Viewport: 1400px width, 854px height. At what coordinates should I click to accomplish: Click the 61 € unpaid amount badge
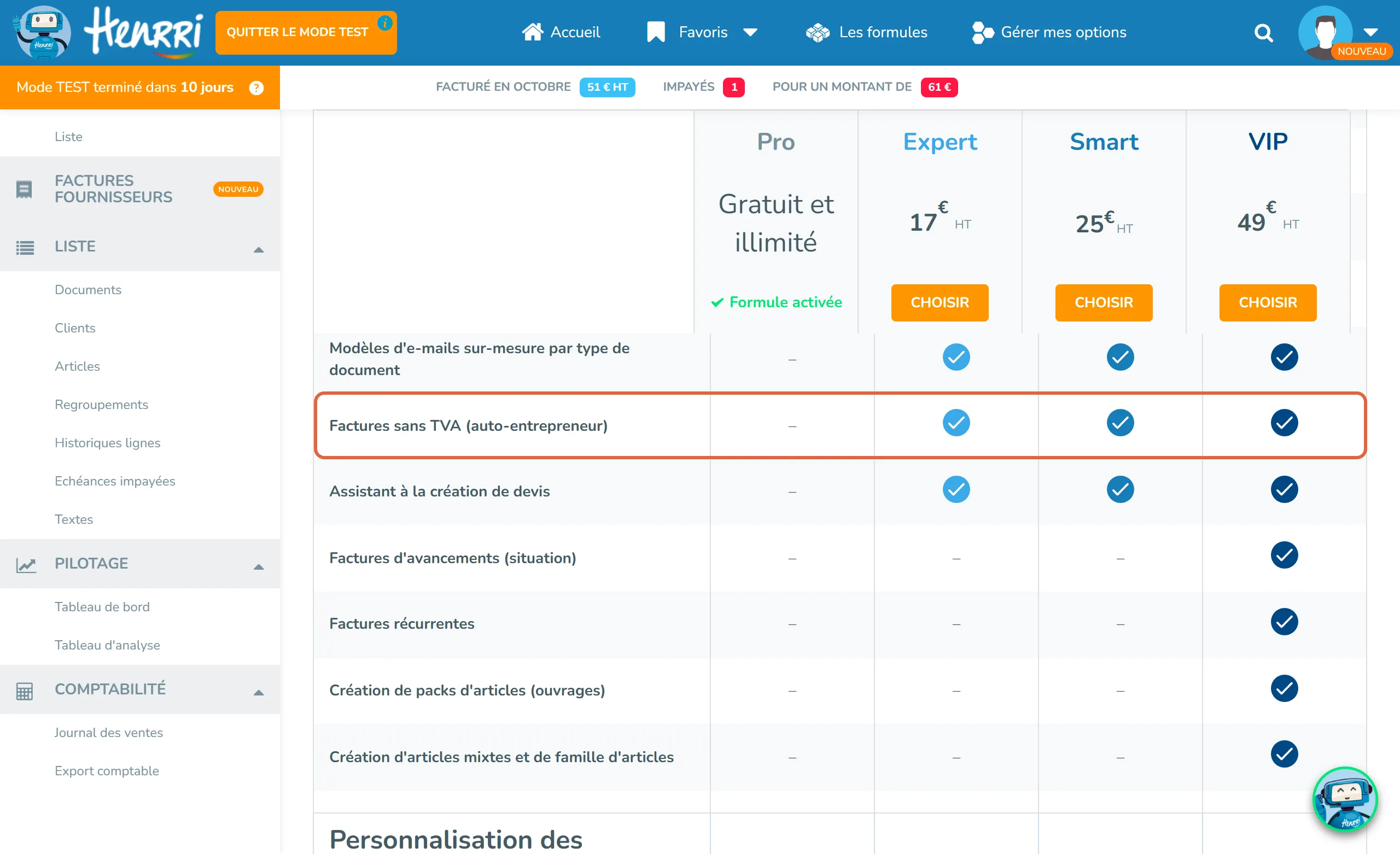coord(938,87)
